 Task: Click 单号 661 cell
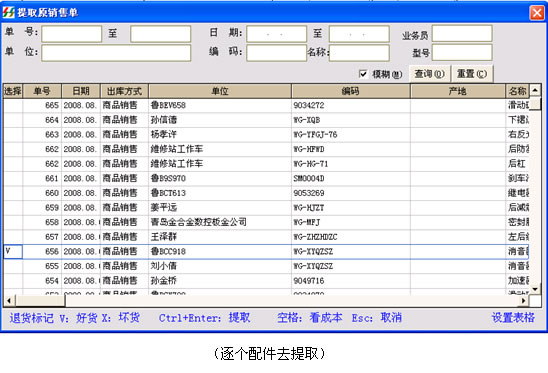[42, 178]
